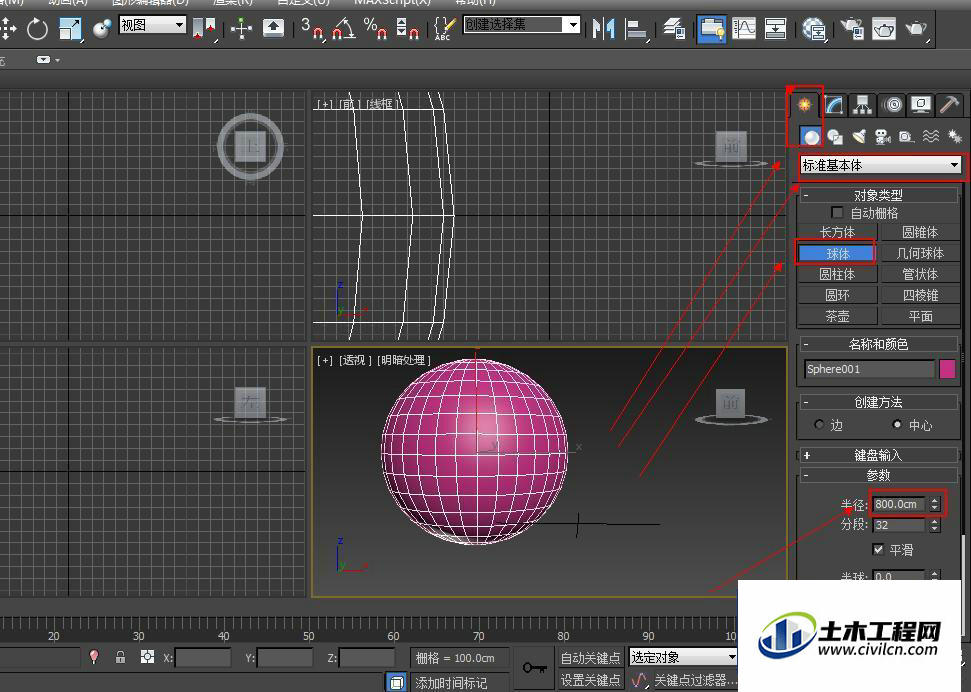
Task: Activate the Select and Scale tool
Action: (70, 28)
